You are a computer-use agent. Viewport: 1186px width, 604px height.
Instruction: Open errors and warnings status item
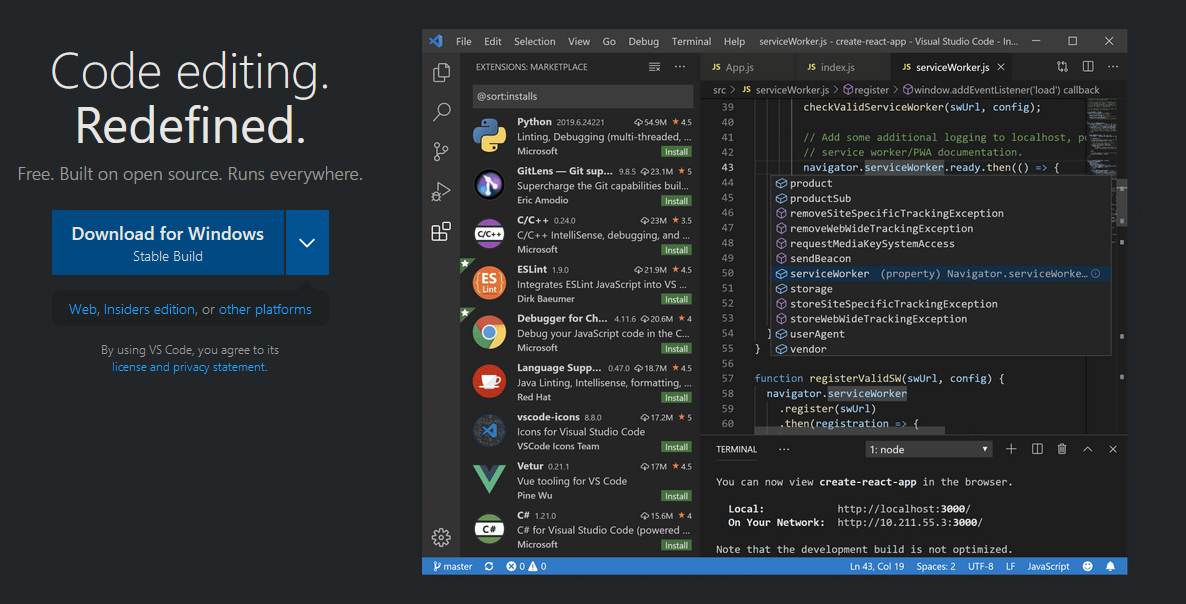click(x=526, y=566)
